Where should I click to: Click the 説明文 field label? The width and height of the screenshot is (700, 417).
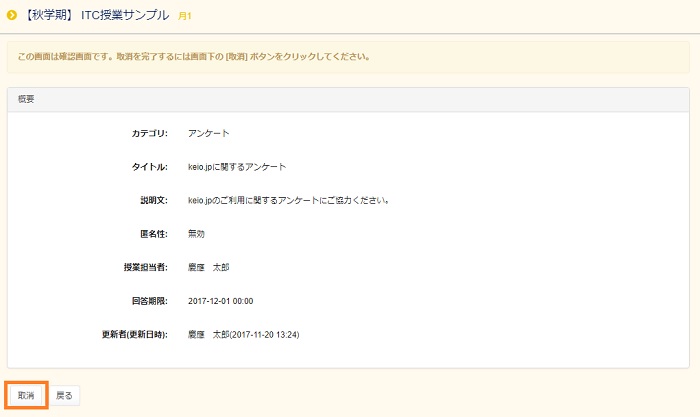(x=153, y=200)
